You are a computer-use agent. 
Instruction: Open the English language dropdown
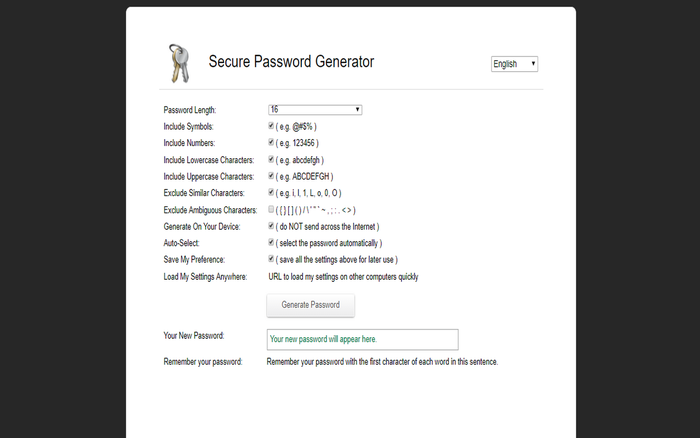pyautogui.click(x=514, y=64)
